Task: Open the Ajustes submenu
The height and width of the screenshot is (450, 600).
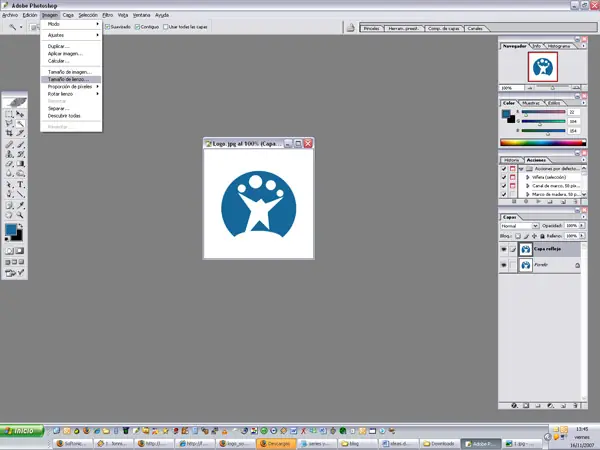Action: point(71,35)
